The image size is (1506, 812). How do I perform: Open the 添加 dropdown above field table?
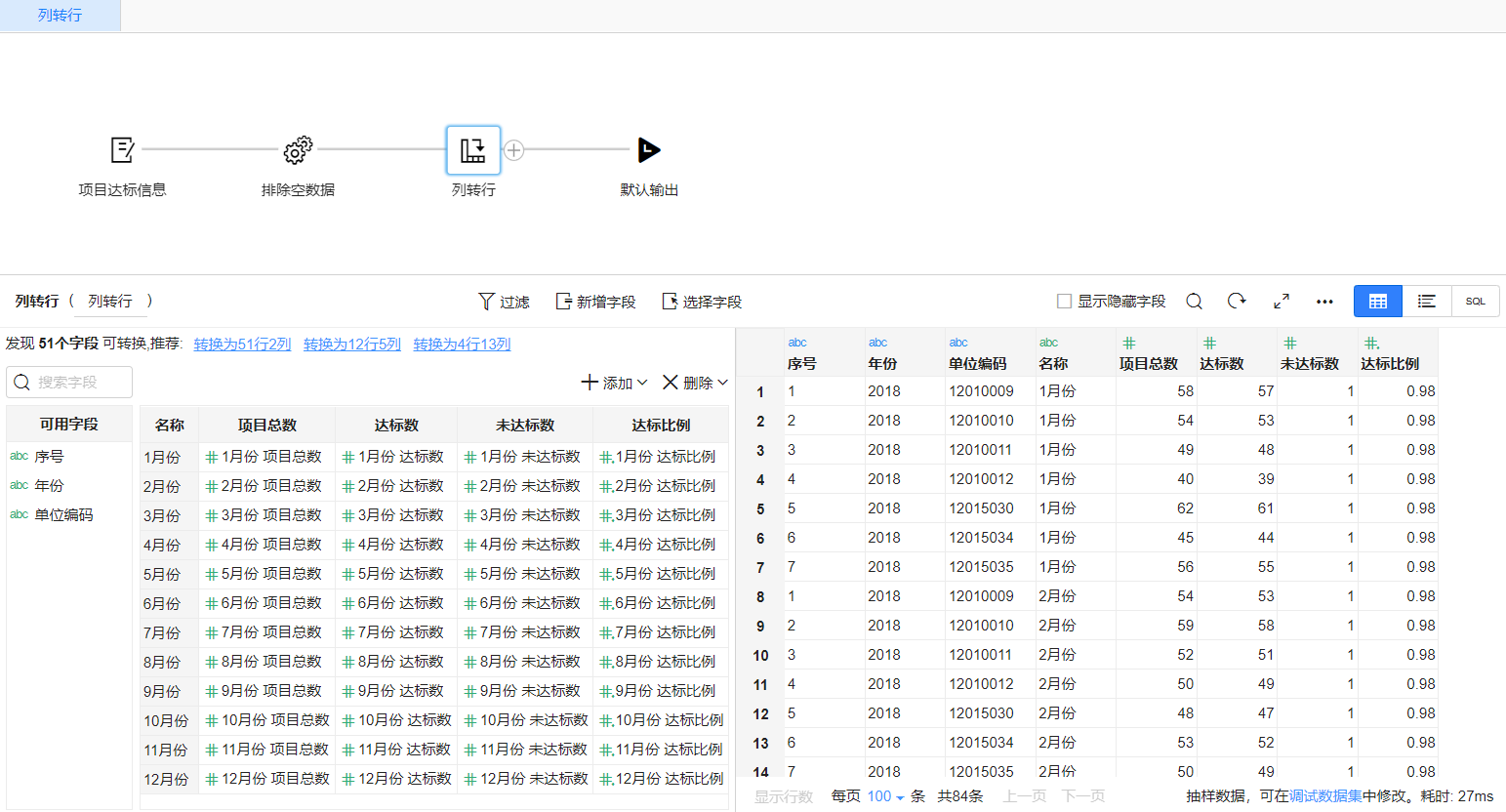coord(614,382)
